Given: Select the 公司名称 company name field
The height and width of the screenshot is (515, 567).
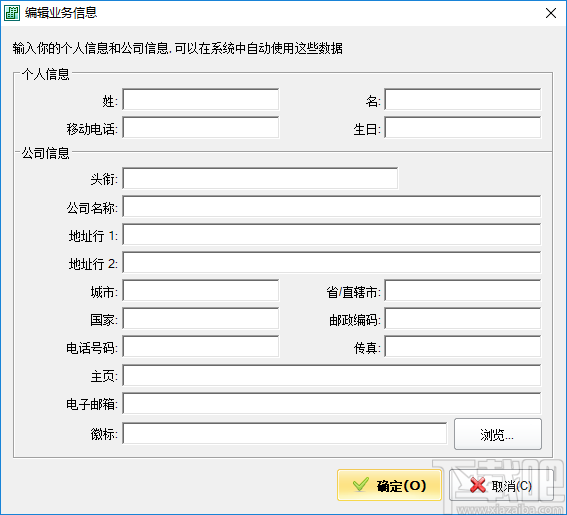Looking at the screenshot, I should tap(332, 206).
